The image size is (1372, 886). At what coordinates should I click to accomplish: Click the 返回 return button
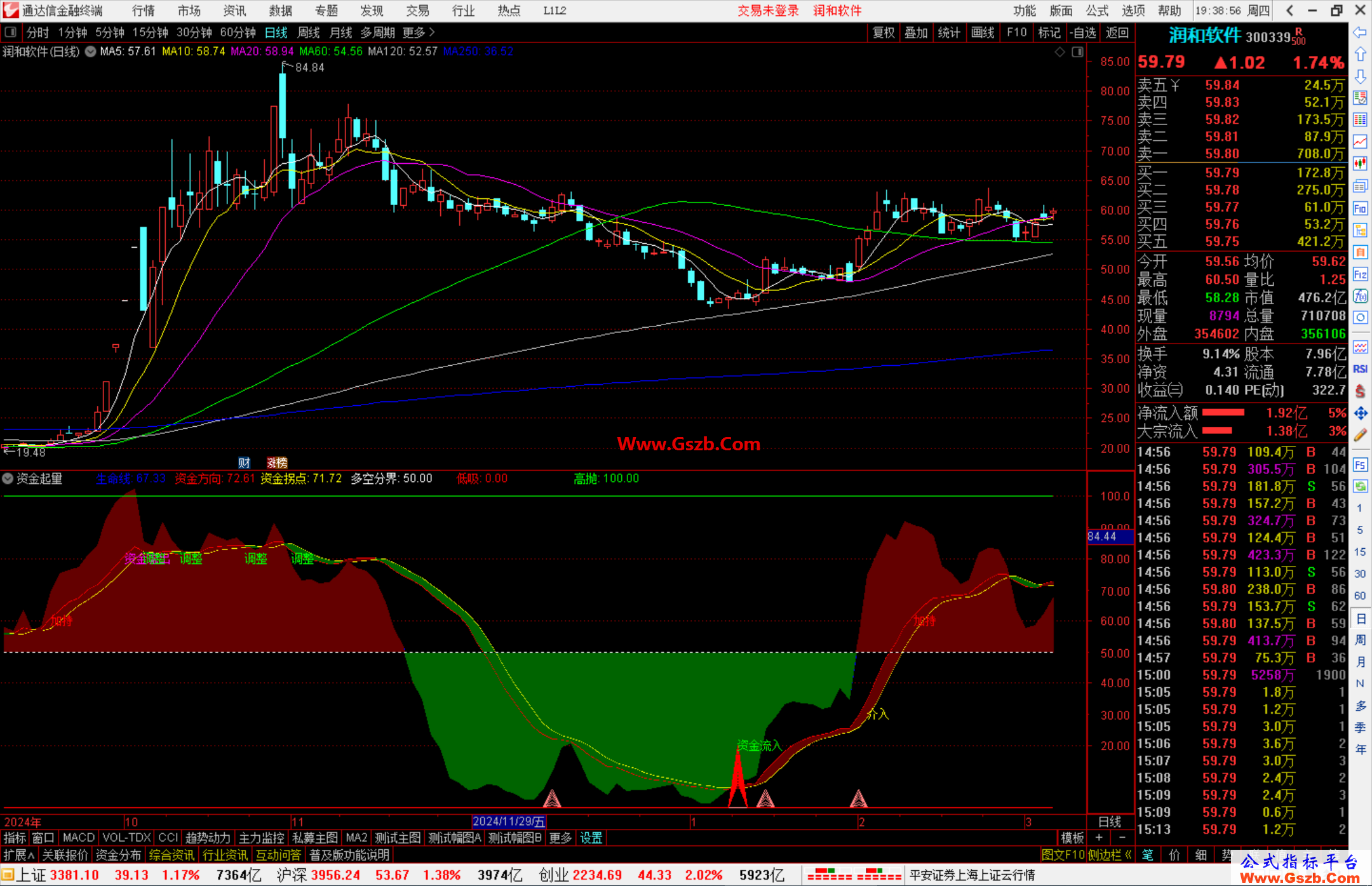(1117, 32)
